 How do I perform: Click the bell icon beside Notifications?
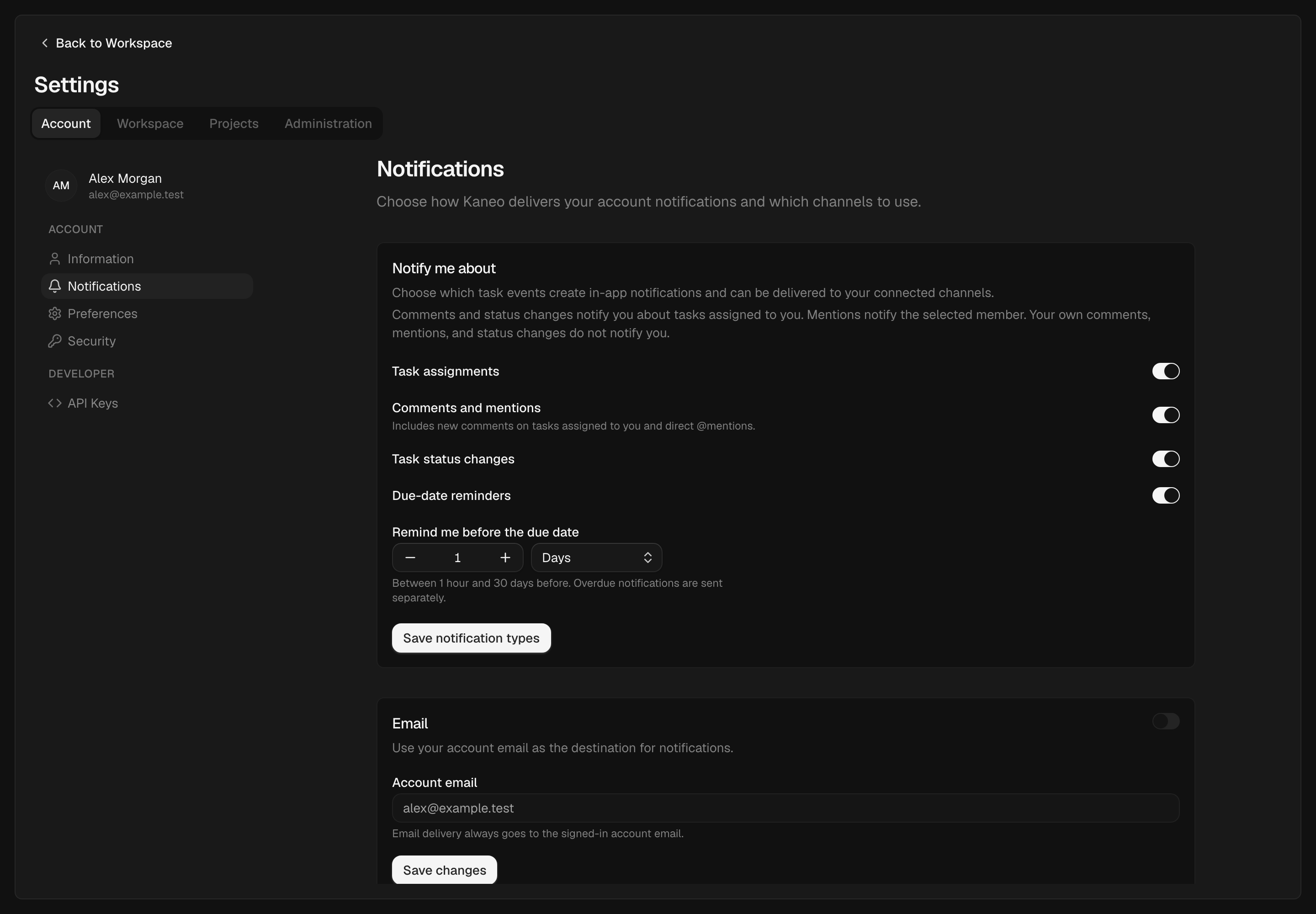point(54,287)
